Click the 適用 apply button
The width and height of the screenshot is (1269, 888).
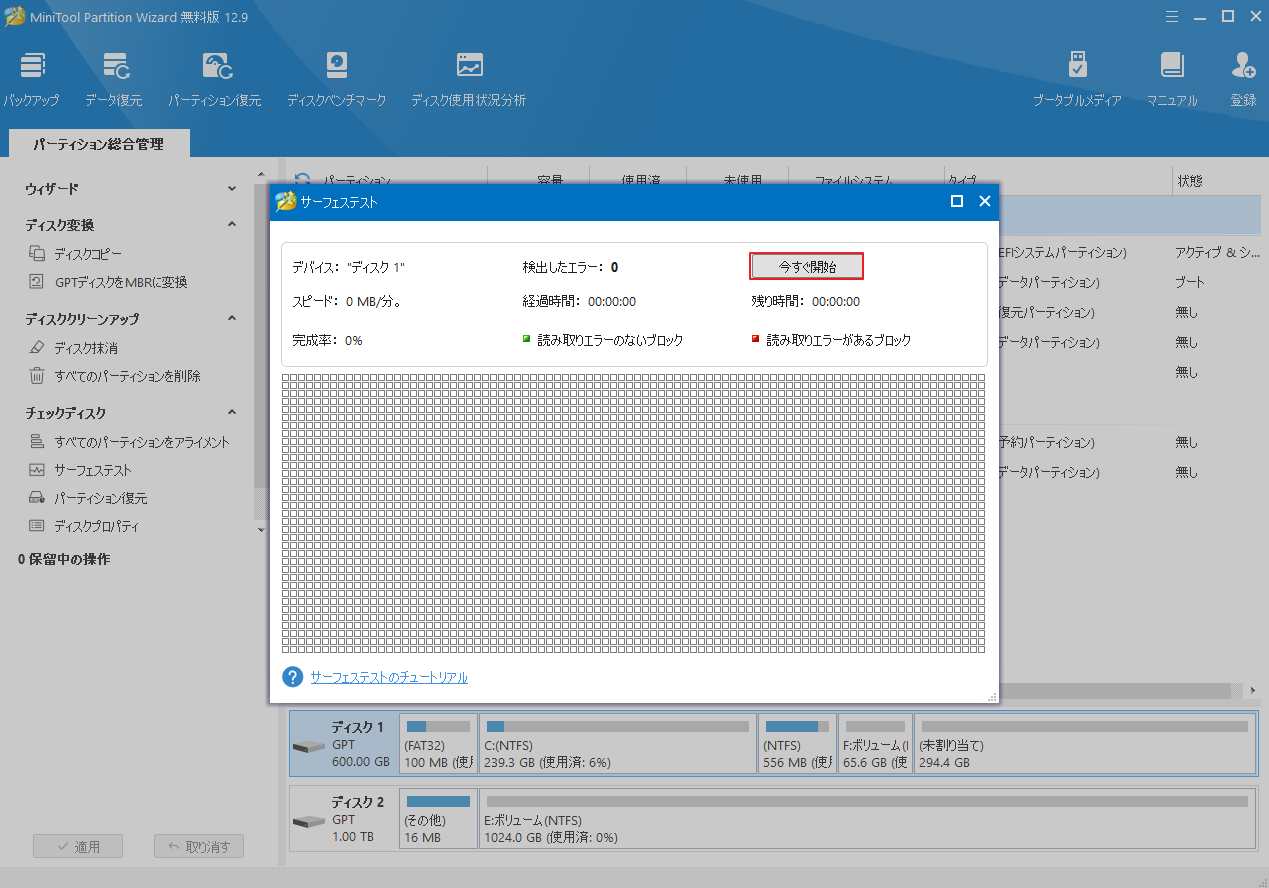tap(78, 846)
